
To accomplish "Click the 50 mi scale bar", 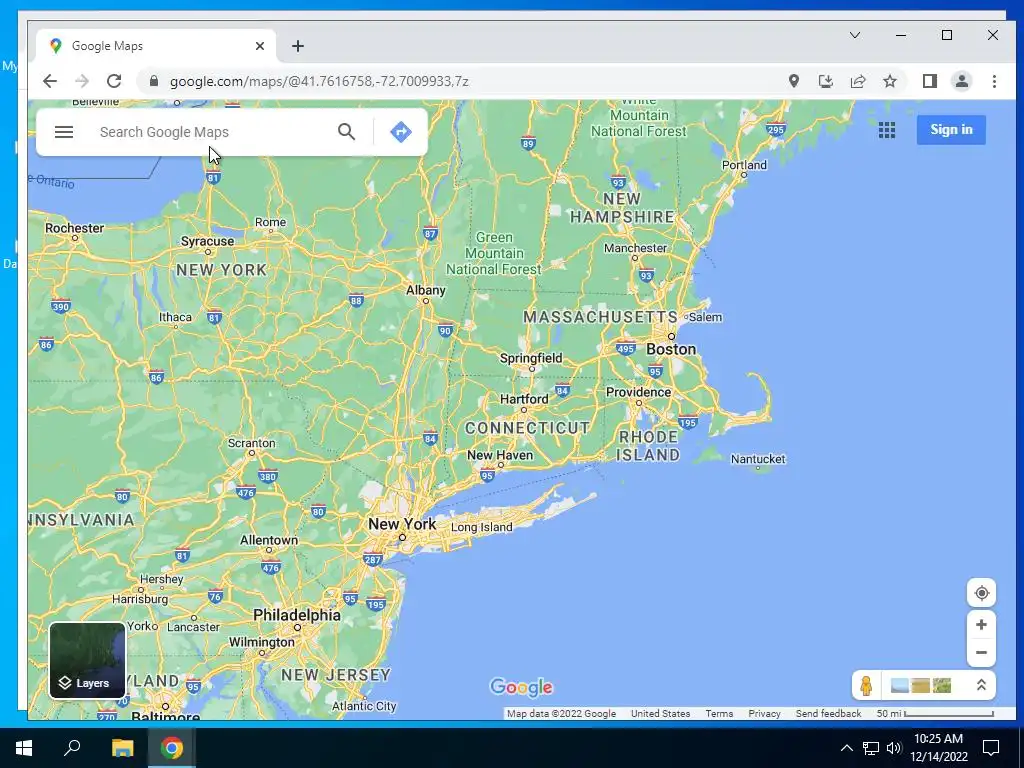I will 935,713.
